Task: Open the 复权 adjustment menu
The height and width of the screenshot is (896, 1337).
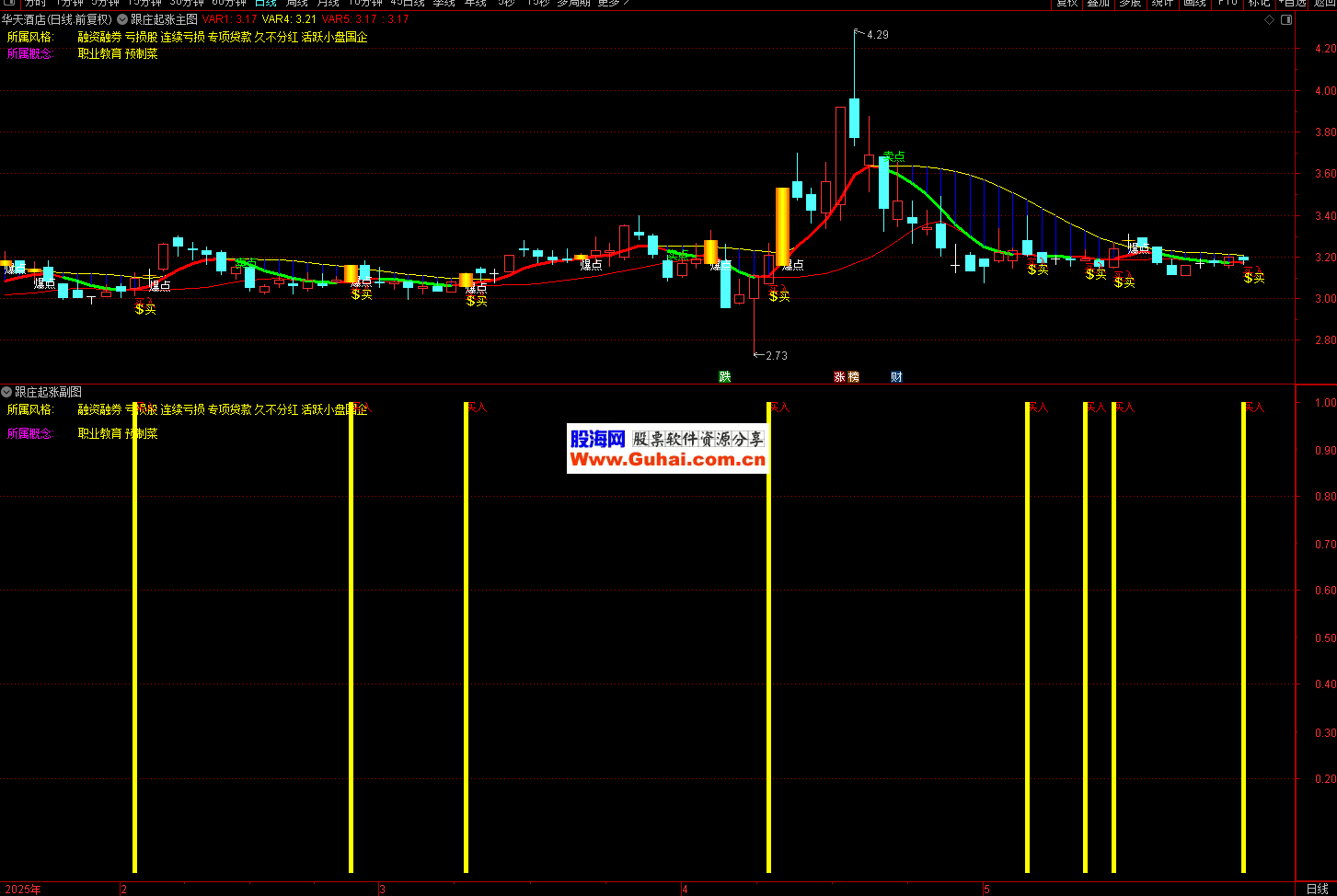Action: [x=1066, y=4]
